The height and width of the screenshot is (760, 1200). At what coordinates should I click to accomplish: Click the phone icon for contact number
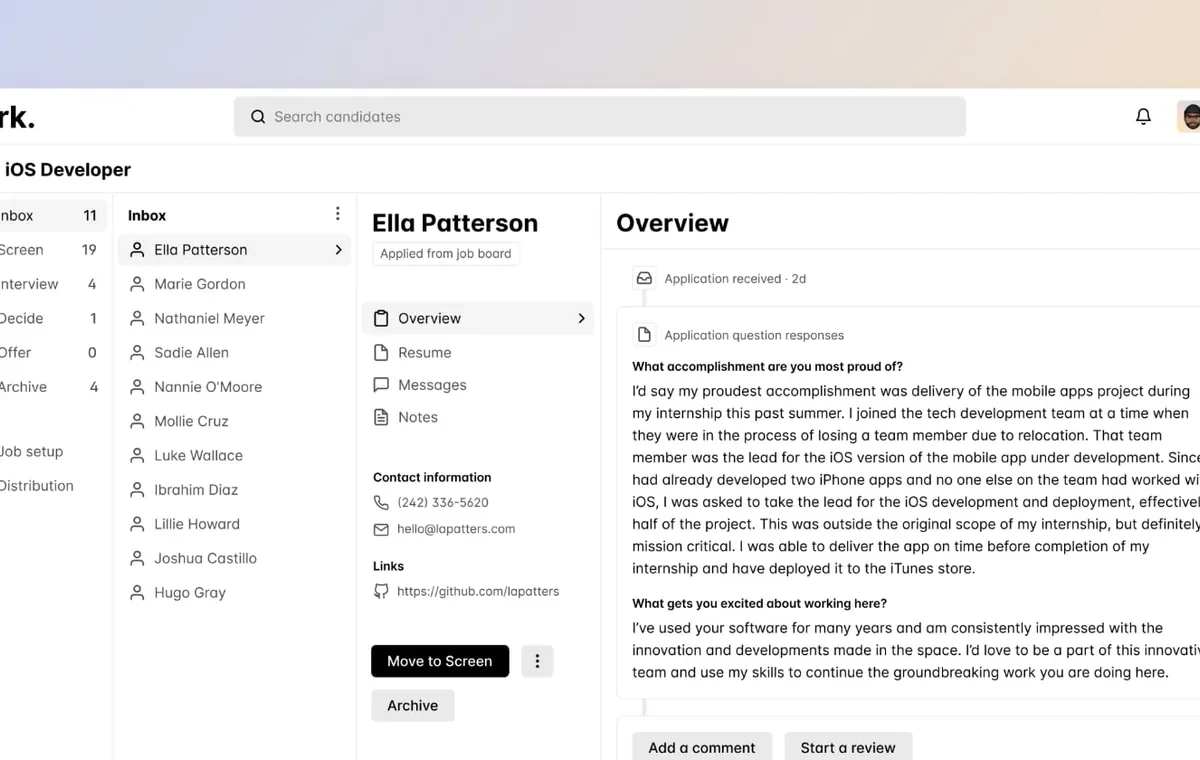(381, 503)
